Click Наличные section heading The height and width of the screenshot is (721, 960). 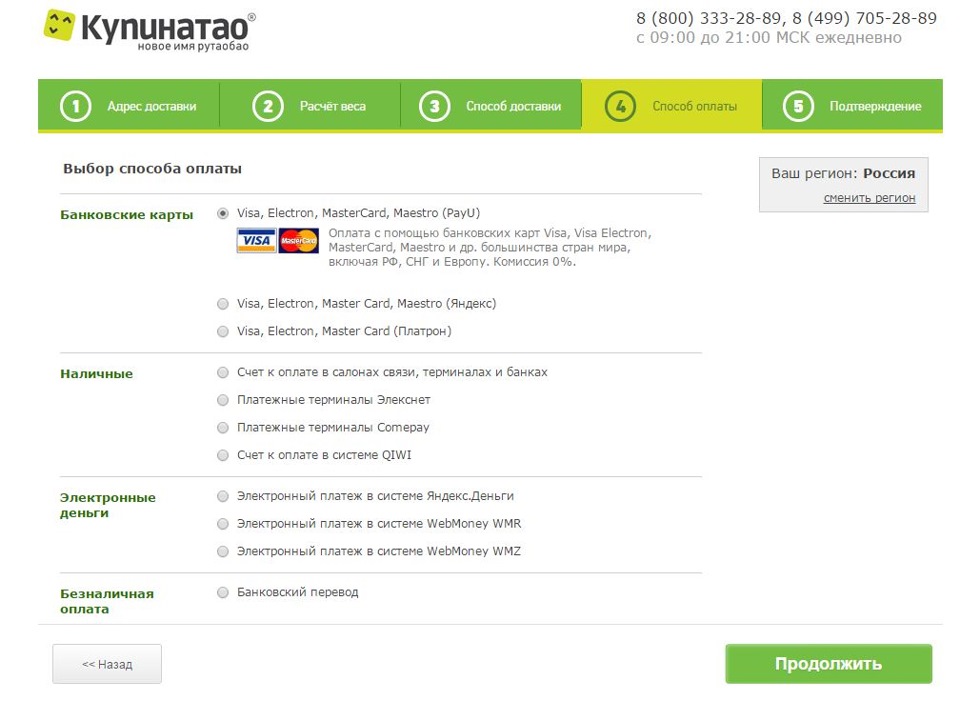96,374
